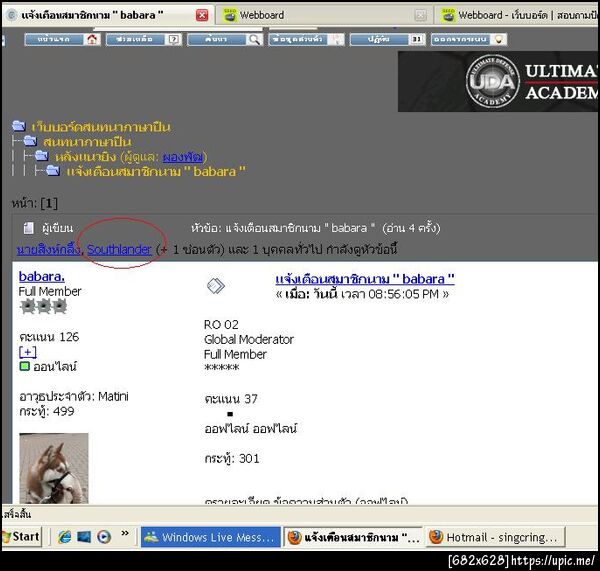This screenshot has height=571, width=600.
Task: Click the Windows Start button
Action: [21, 537]
